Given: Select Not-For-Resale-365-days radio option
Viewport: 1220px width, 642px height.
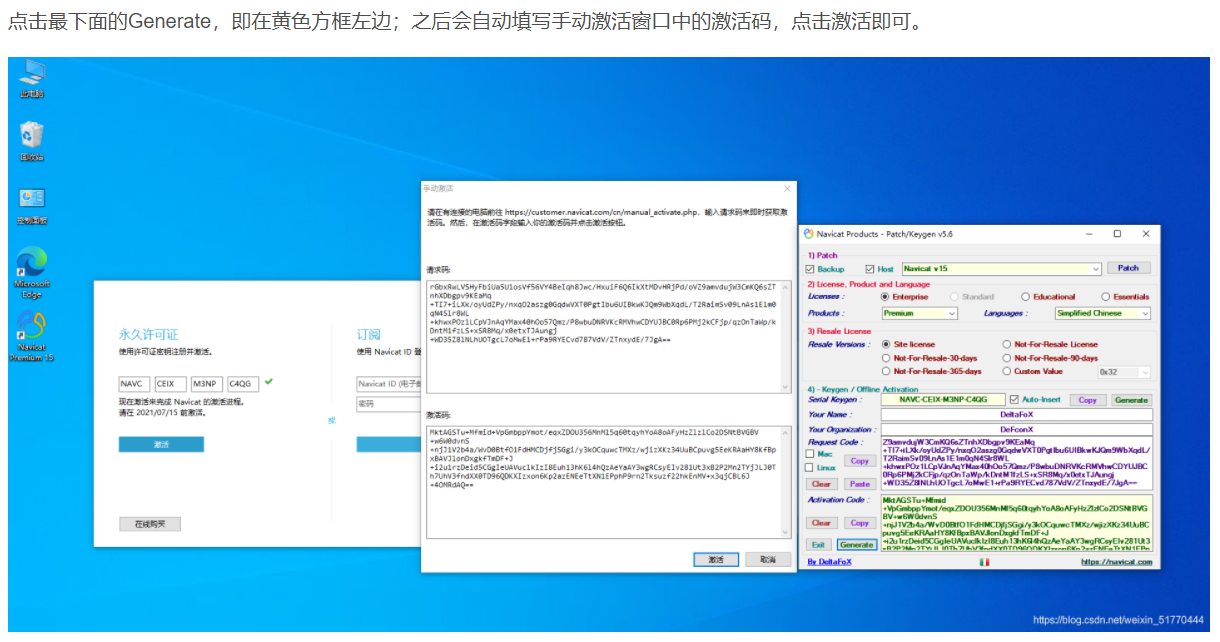Looking at the screenshot, I should [886, 371].
